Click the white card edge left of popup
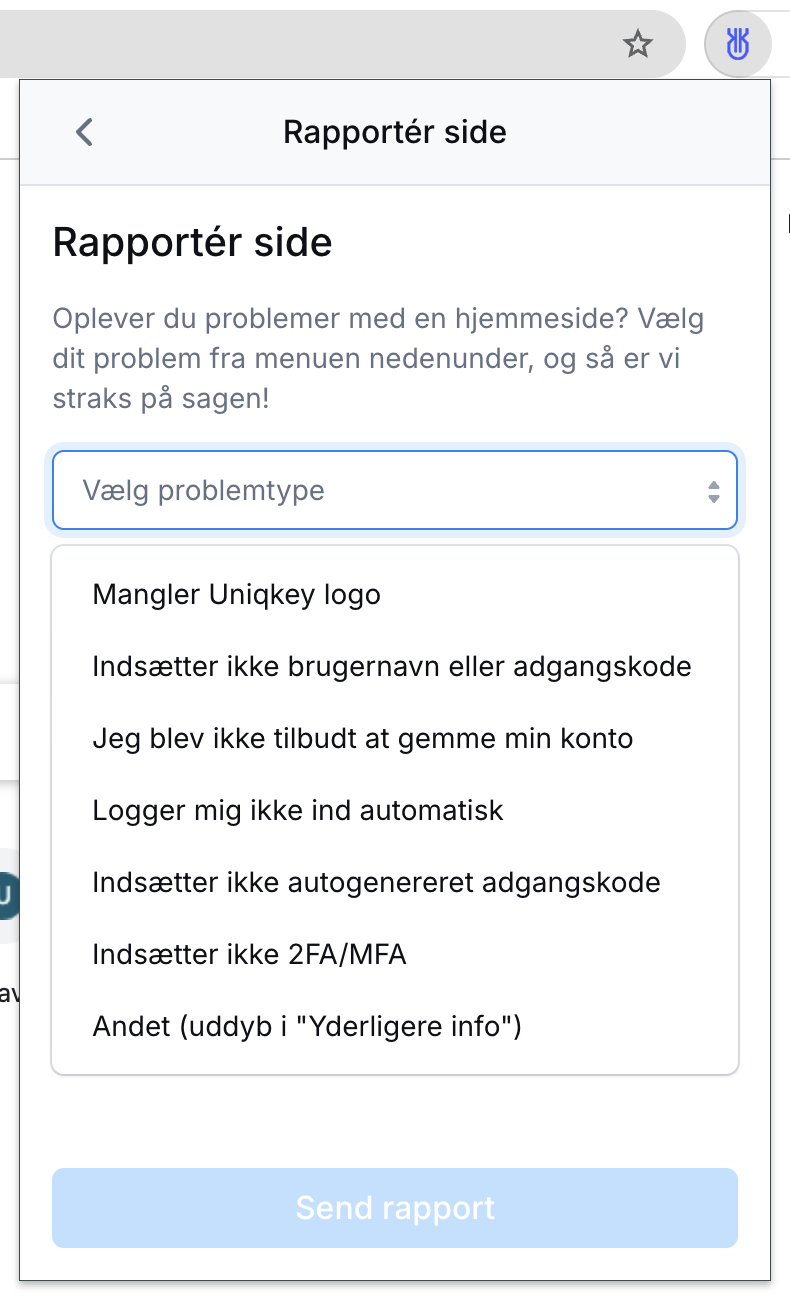 click(x=10, y=732)
